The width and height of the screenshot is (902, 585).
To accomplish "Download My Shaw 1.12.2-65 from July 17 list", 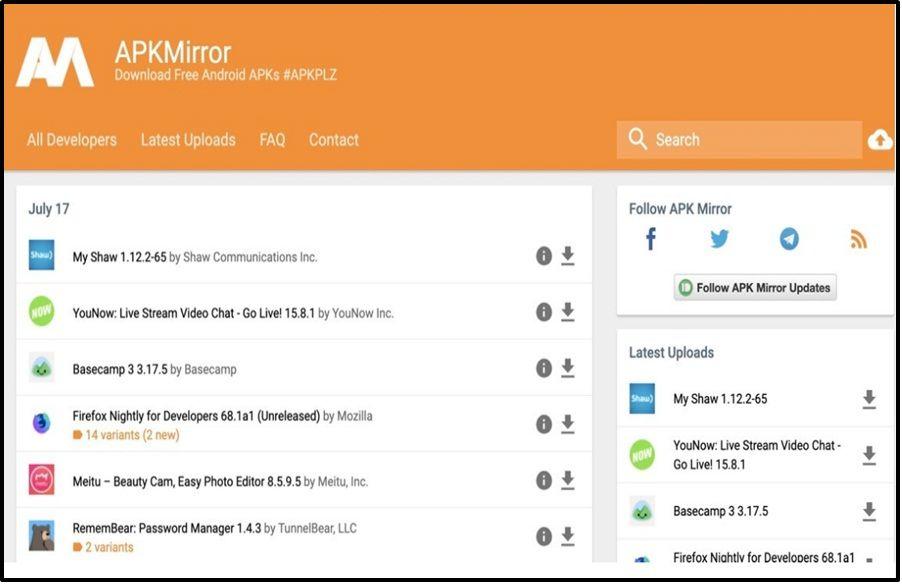I will [568, 256].
